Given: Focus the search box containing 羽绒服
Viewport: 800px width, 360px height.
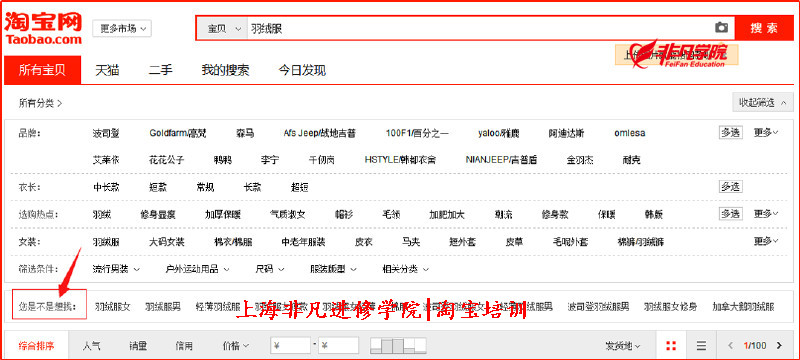Looking at the screenshot, I should (480, 29).
